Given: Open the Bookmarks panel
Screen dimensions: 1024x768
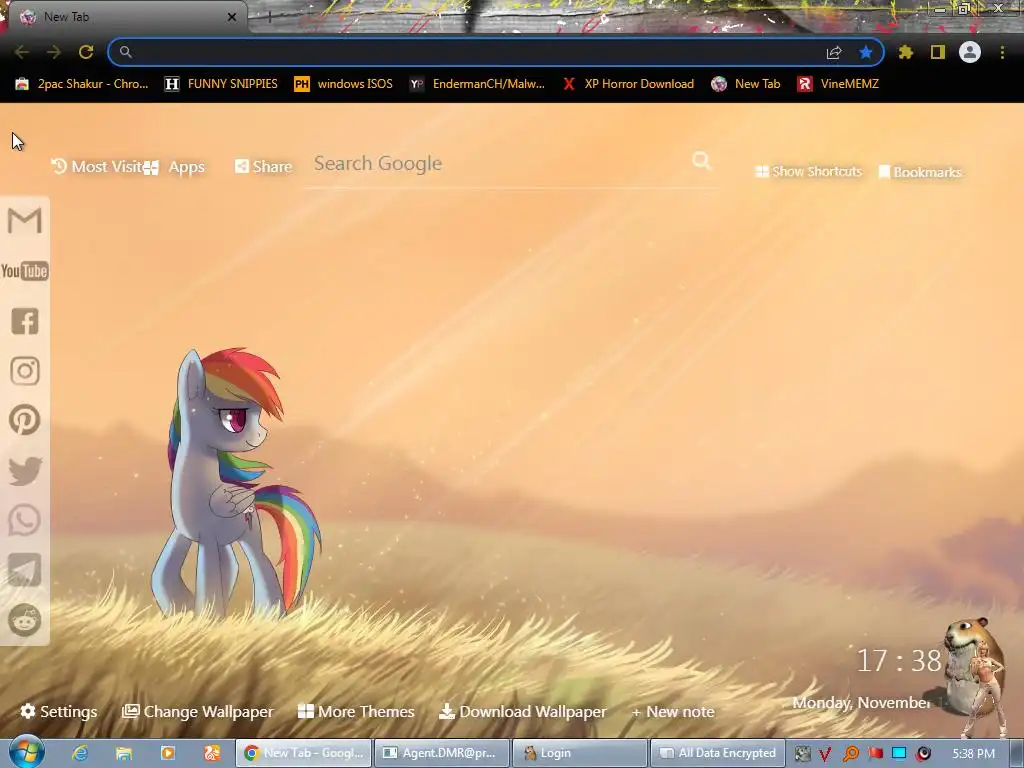Looking at the screenshot, I should click(x=920, y=172).
